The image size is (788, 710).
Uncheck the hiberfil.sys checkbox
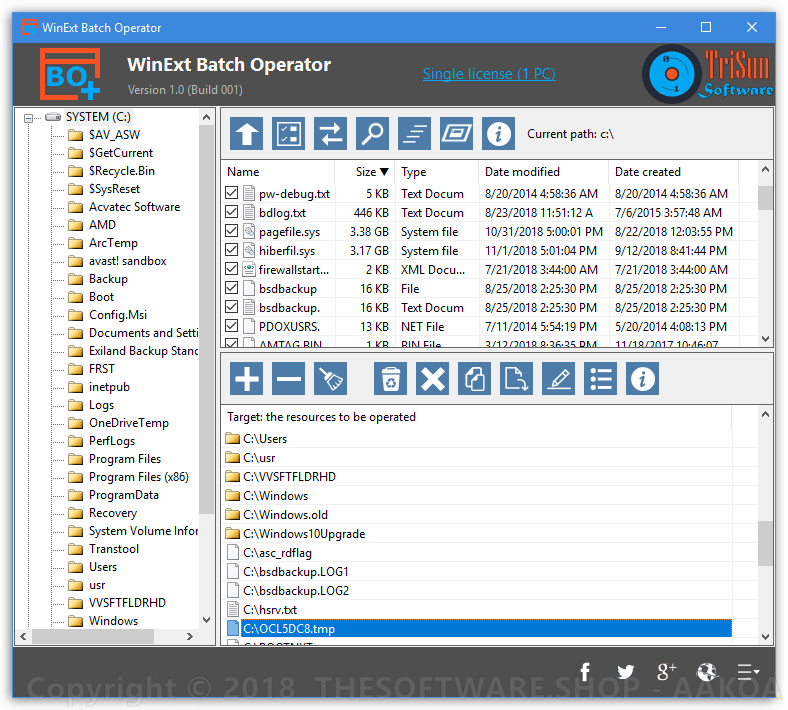point(232,250)
